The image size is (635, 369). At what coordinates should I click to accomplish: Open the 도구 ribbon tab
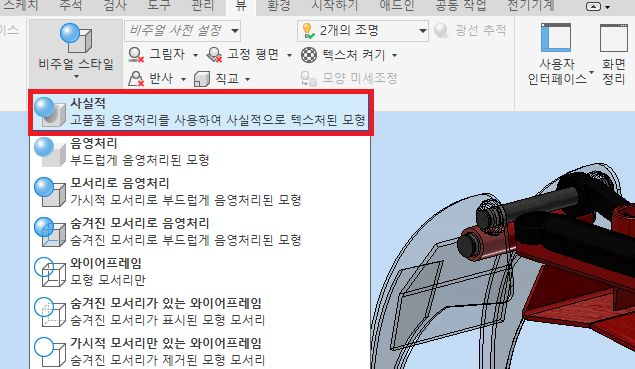(159, 6)
